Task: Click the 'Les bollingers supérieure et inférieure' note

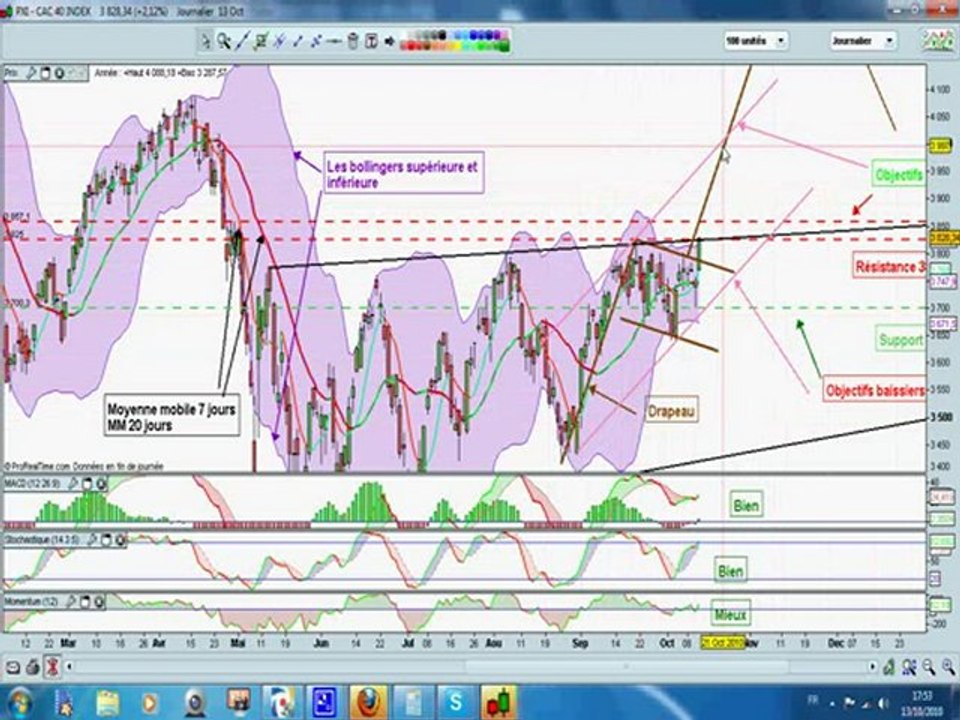Action: coord(403,173)
